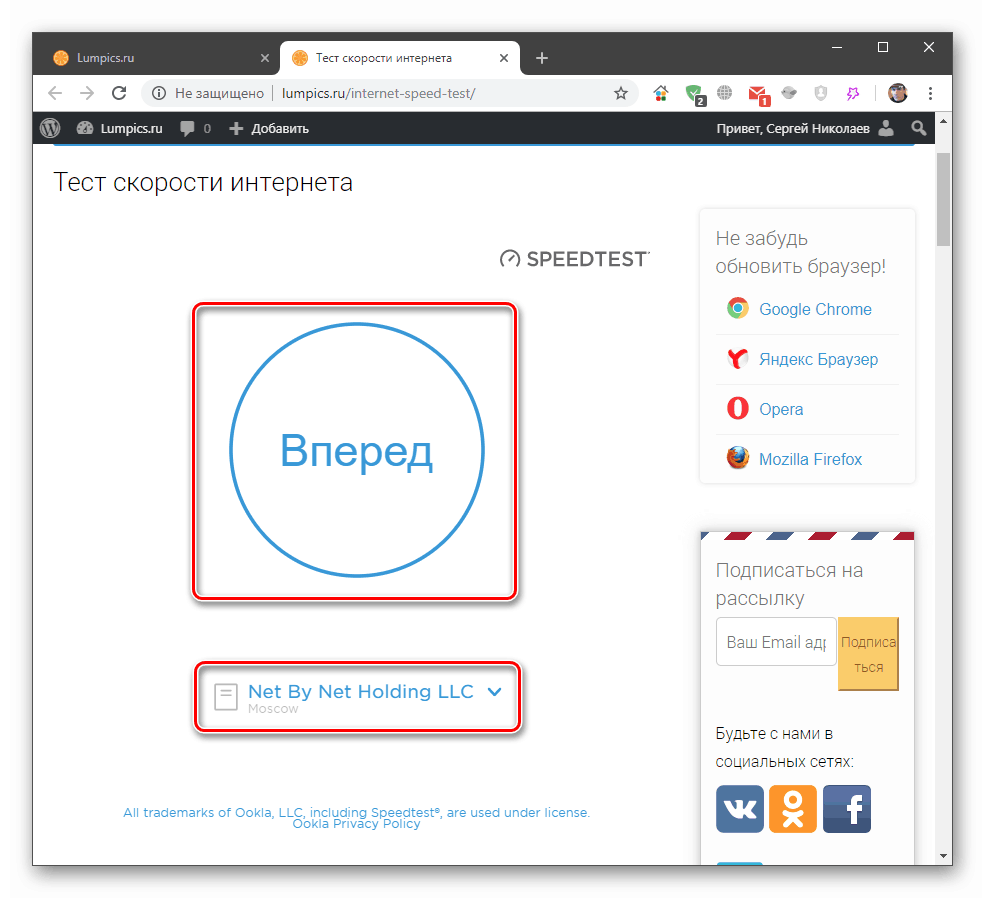This screenshot has height=898, width=985.
Task: Click the "Добавить" item in admin bar
Action: 269,128
